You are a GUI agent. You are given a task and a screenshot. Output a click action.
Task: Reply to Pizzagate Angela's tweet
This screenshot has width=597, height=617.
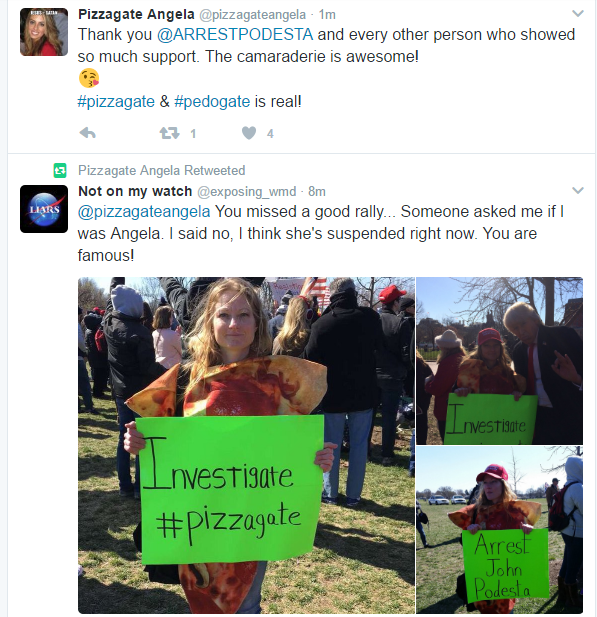click(x=87, y=133)
